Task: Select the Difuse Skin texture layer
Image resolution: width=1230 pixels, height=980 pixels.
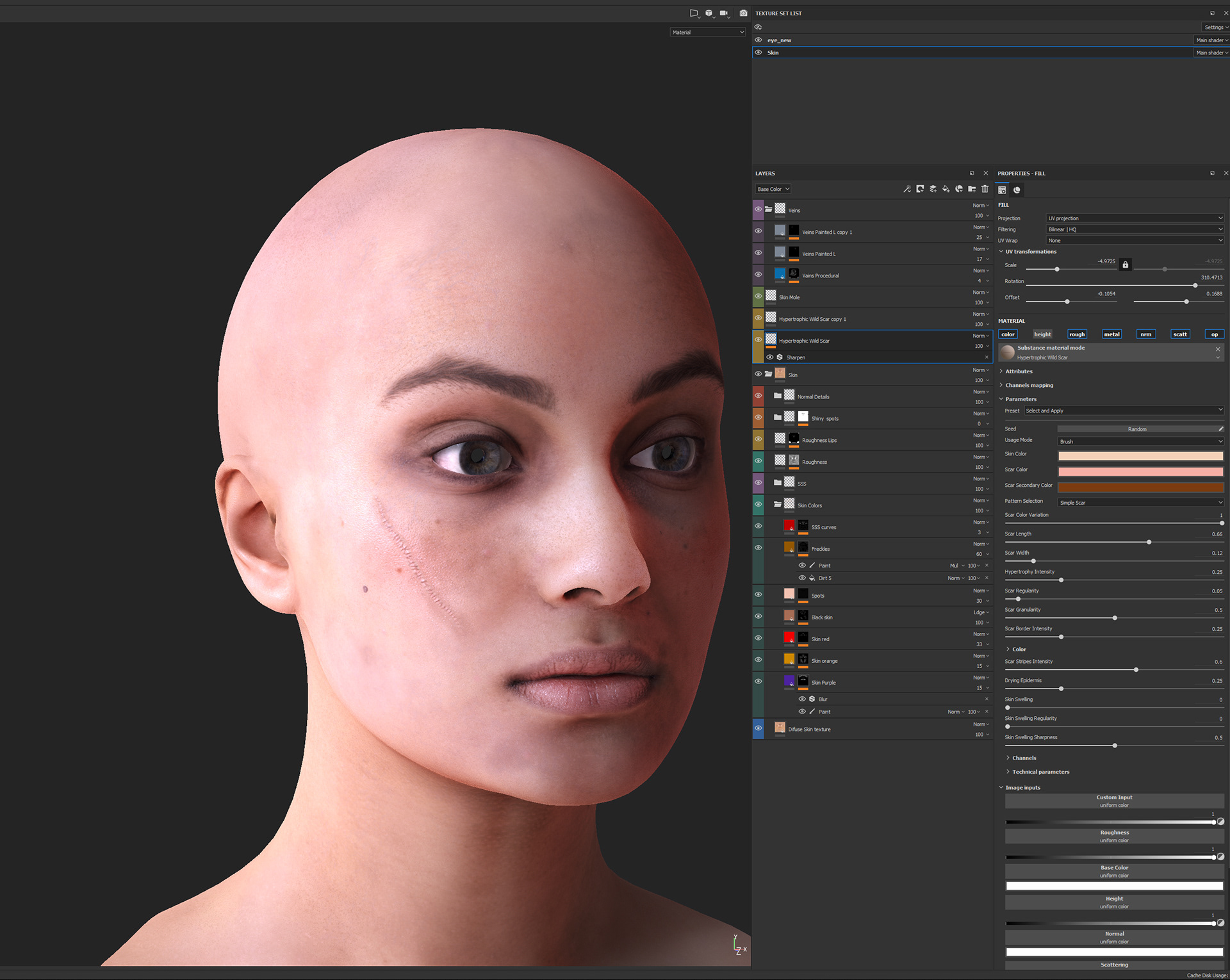Action: (810, 730)
